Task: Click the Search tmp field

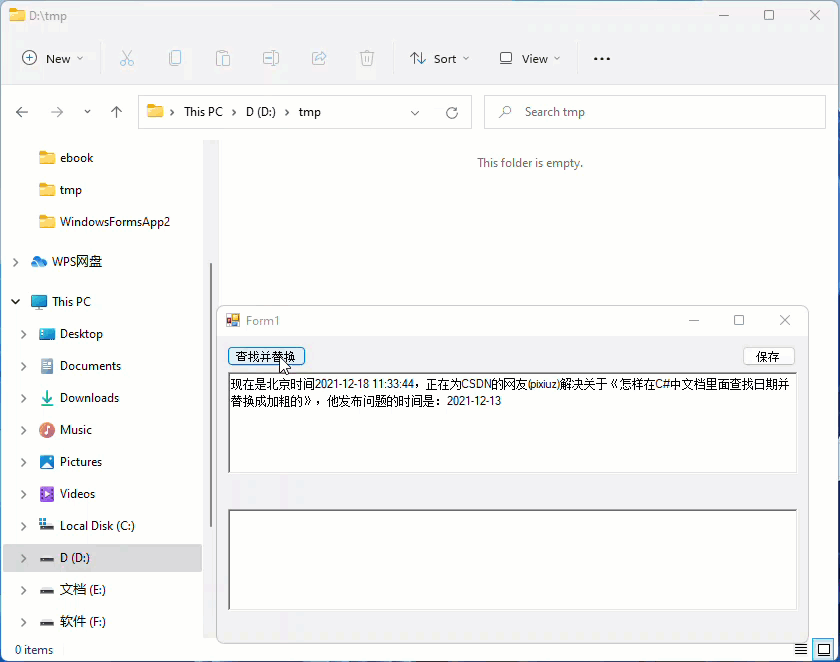Action: tap(655, 112)
